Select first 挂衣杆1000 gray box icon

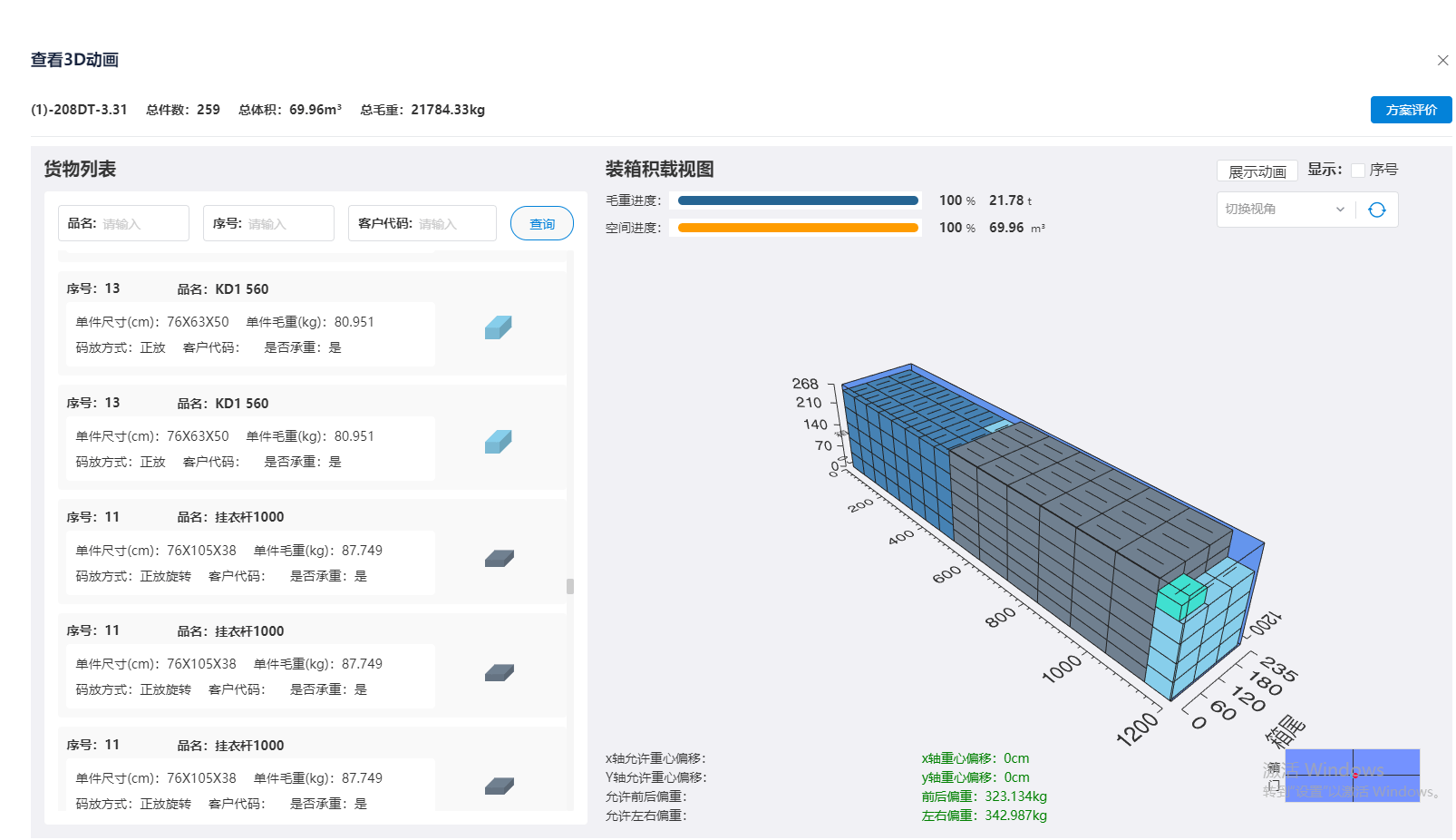point(500,558)
